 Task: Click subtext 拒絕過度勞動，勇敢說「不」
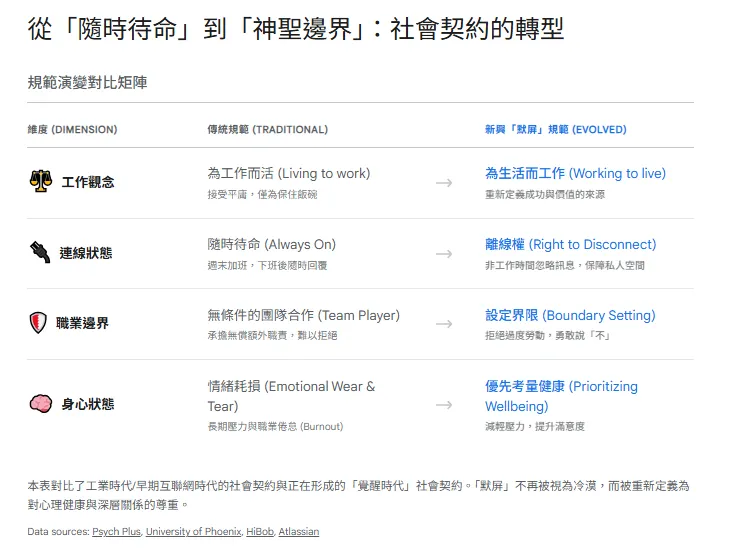point(547,336)
